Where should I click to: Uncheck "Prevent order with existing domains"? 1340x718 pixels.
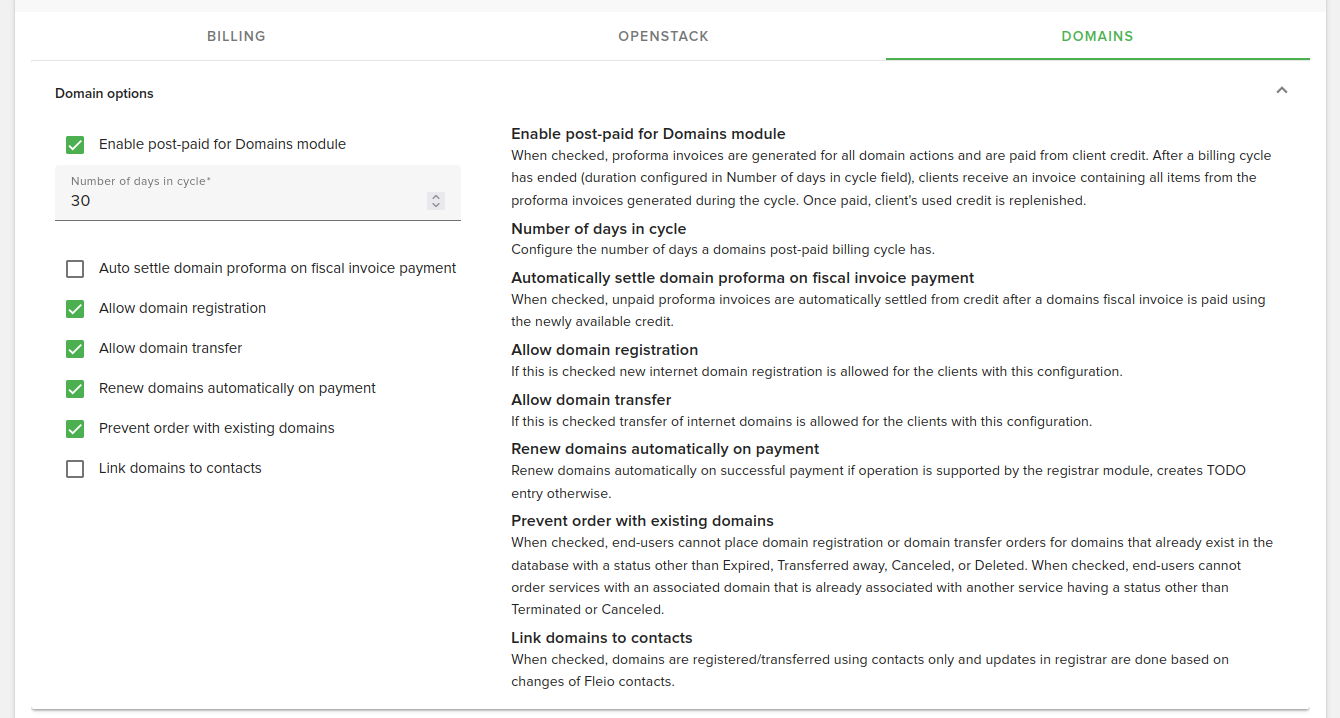(x=75, y=428)
